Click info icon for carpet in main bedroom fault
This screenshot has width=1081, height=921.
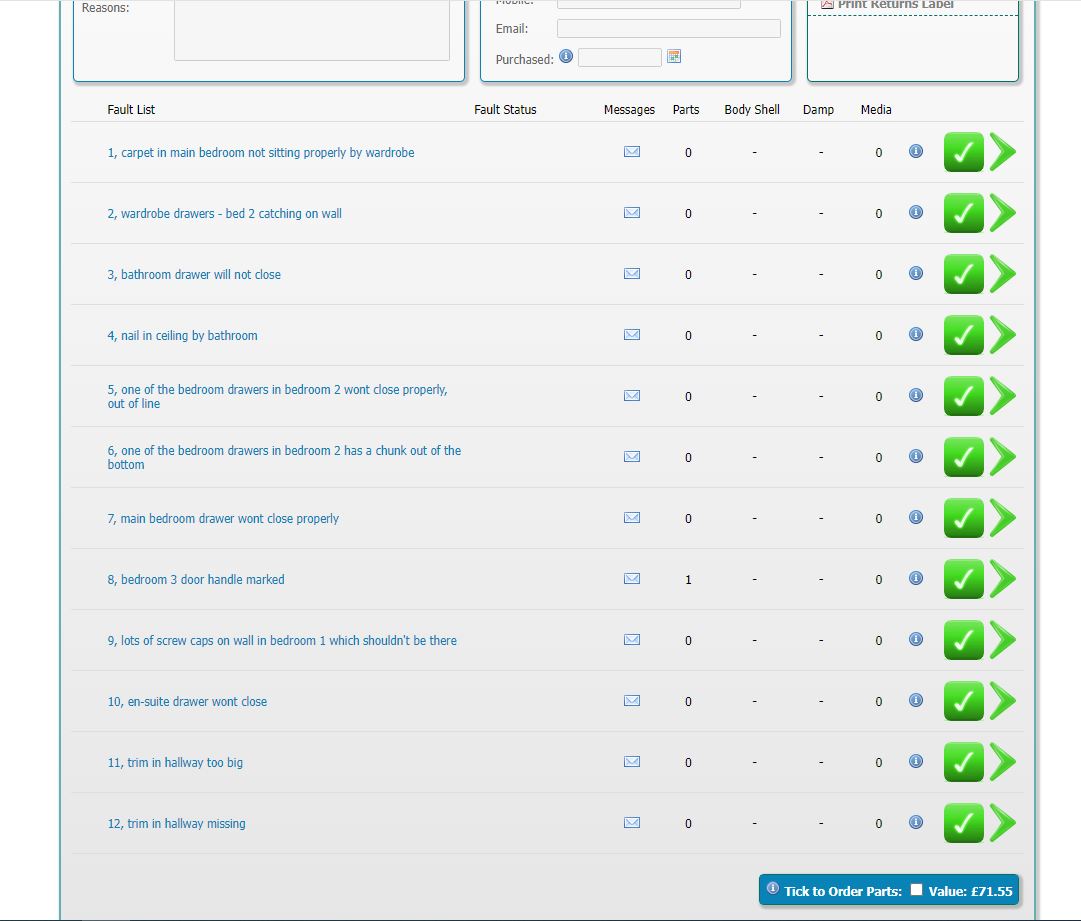(916, 151)
